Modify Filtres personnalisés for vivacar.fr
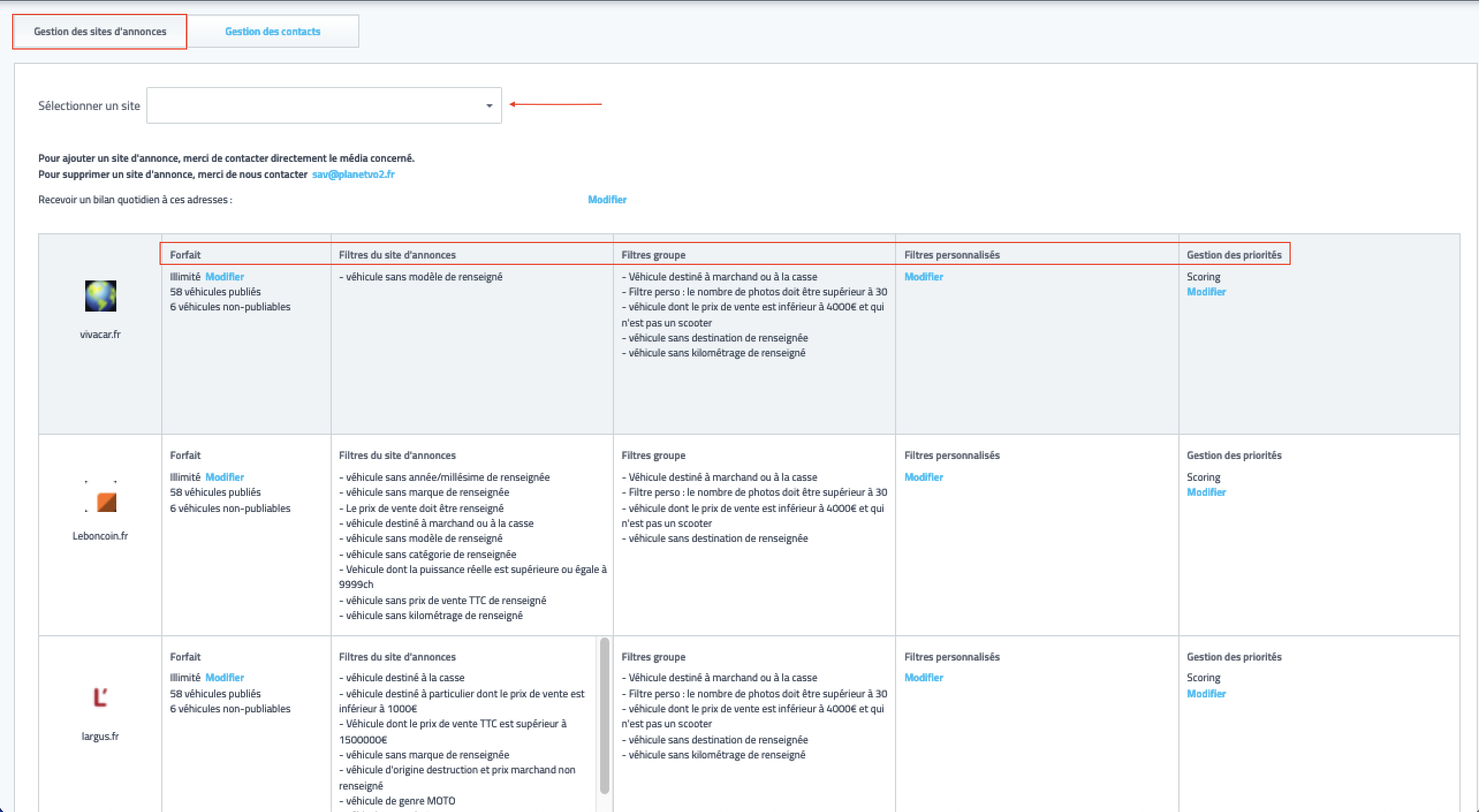This screenshot has height=812, width=1479. tap(924, 277)
